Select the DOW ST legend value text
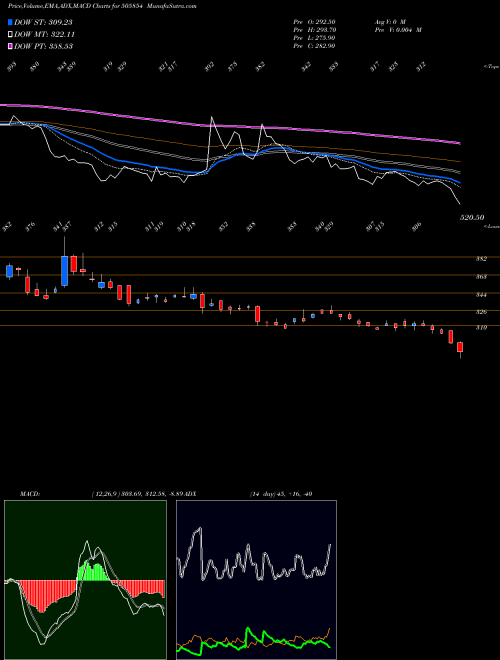 [x=43, y=22]
